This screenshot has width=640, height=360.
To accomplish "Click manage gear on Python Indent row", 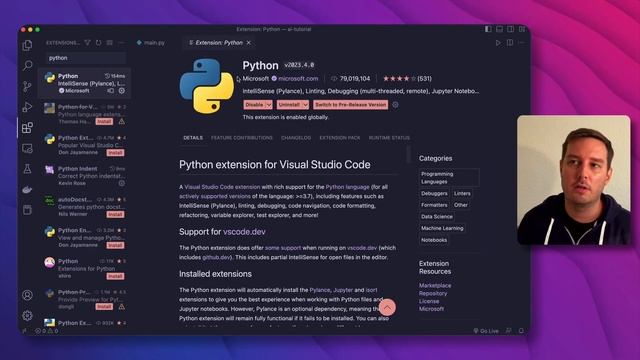I will pos(122,183).
